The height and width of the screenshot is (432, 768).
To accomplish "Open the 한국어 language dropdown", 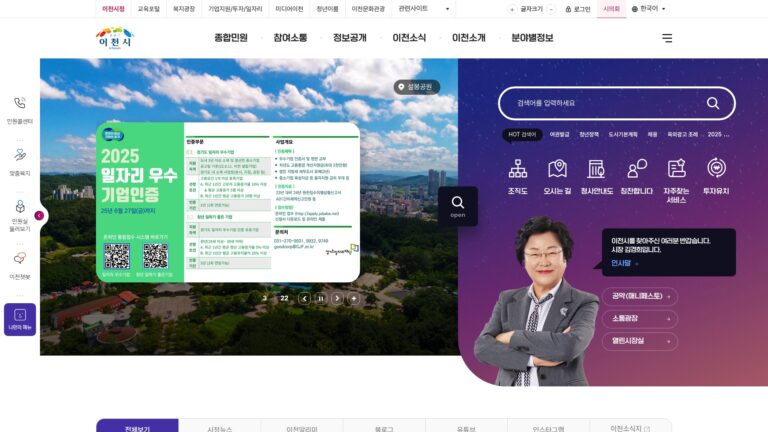I will [x=648, y=9].
